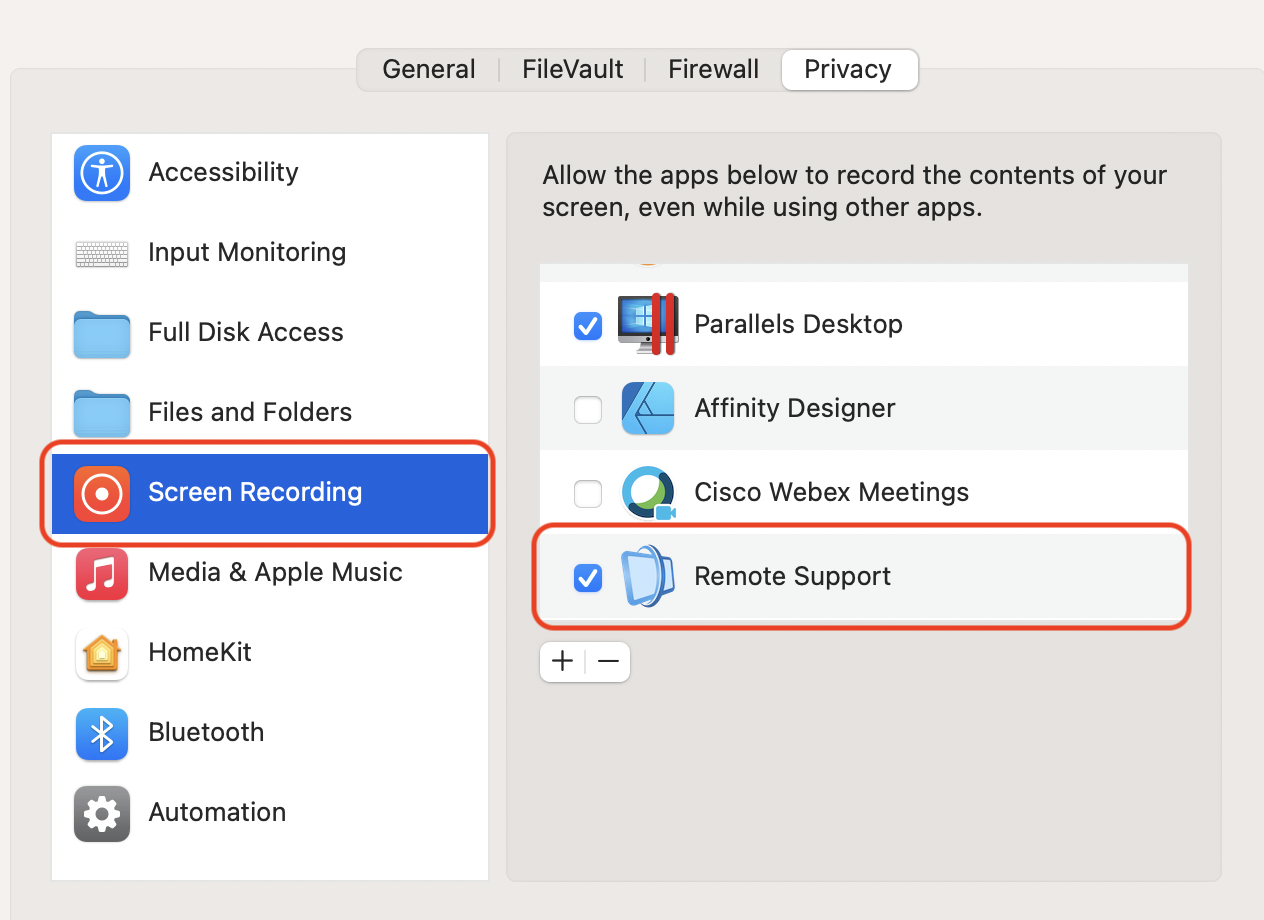
Task: Select the Full Disk Access label
Action: pos(246,332)
